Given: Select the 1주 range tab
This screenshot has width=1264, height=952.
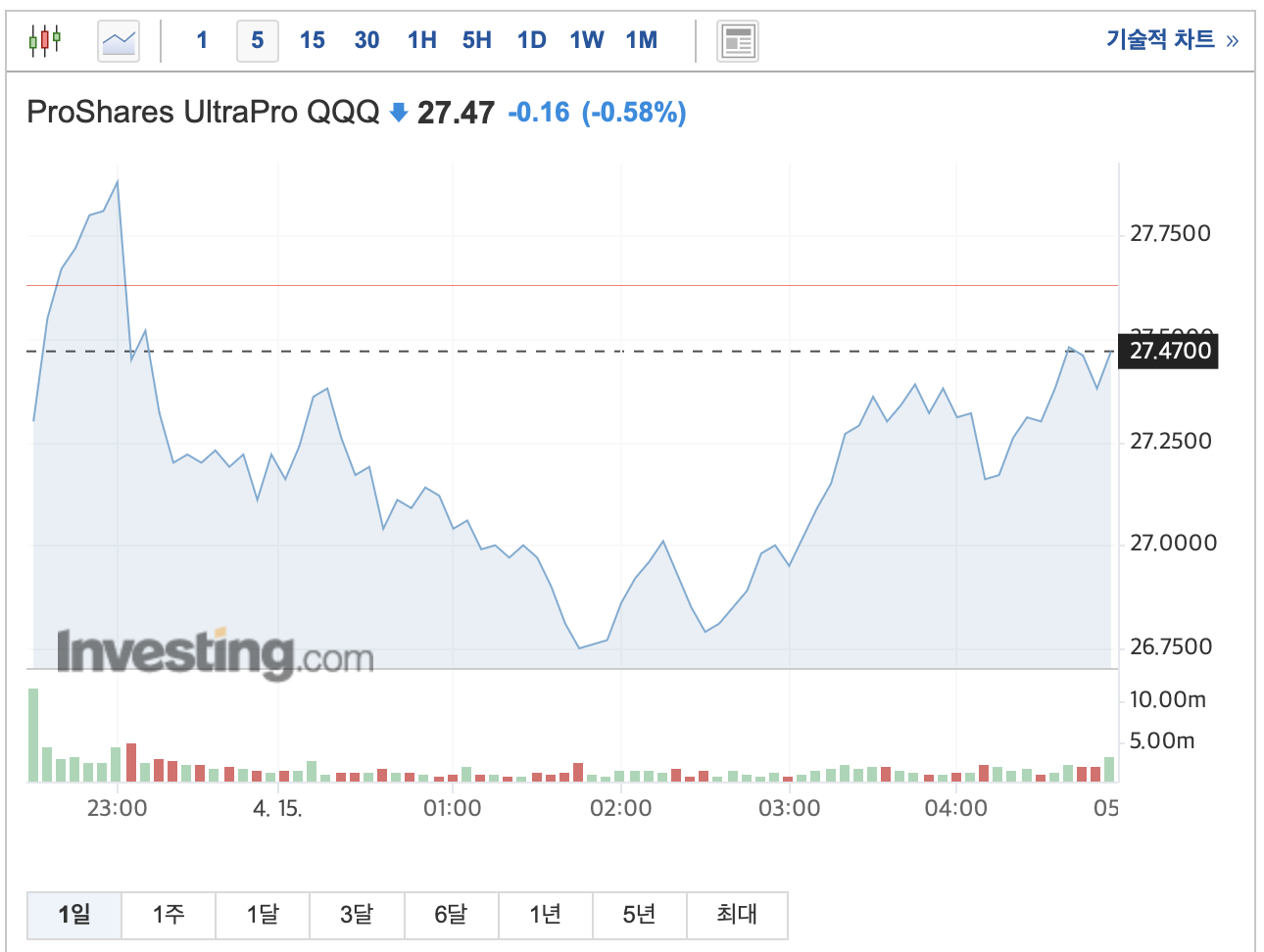Looking at the screenshot, I should [169, 915].
